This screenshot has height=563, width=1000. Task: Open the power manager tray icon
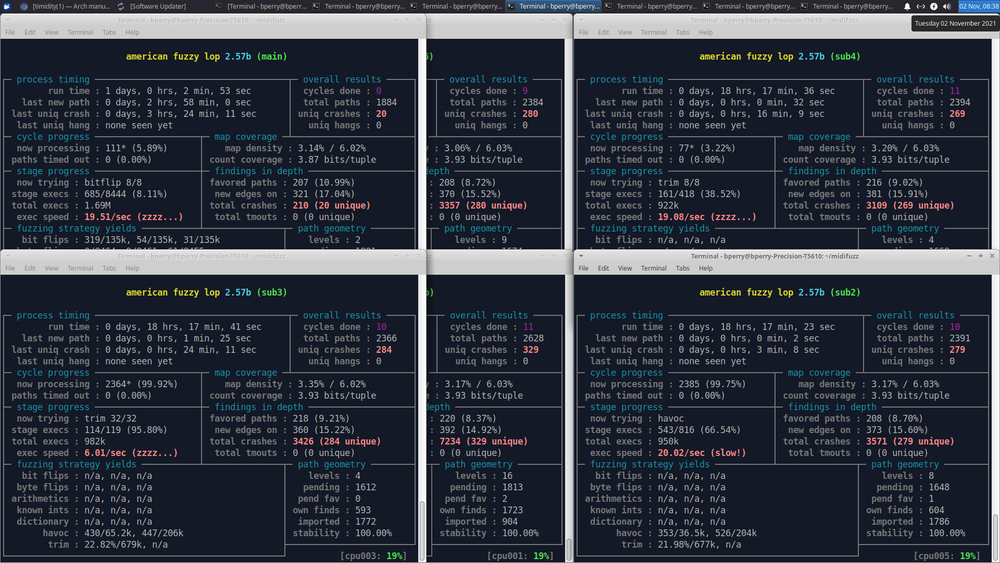[x=934, y=6]
